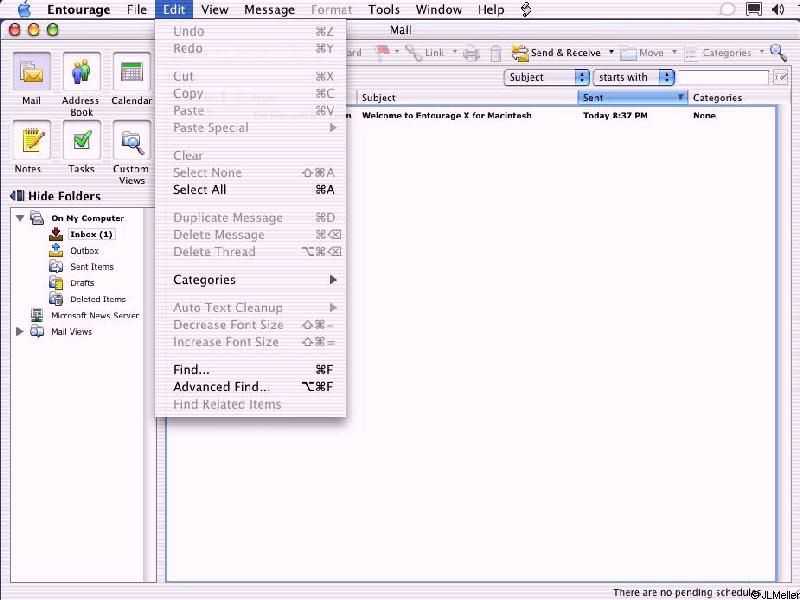Open the Subject filter field dropdown
The image size is (800, 600).
coord(547,77)
